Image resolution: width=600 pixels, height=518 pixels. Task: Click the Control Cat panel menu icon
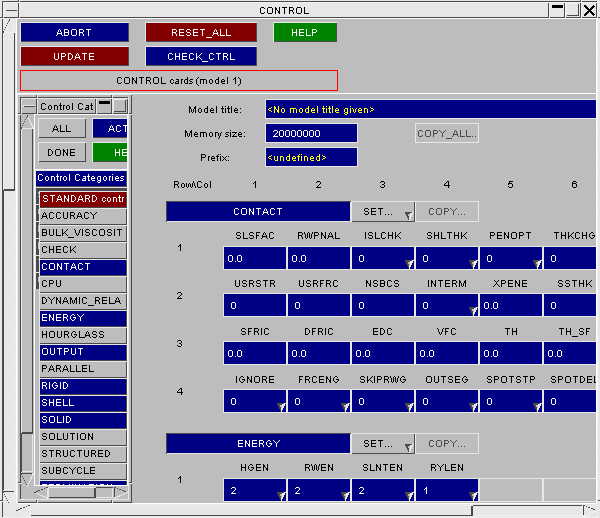(x=29, y=106)
